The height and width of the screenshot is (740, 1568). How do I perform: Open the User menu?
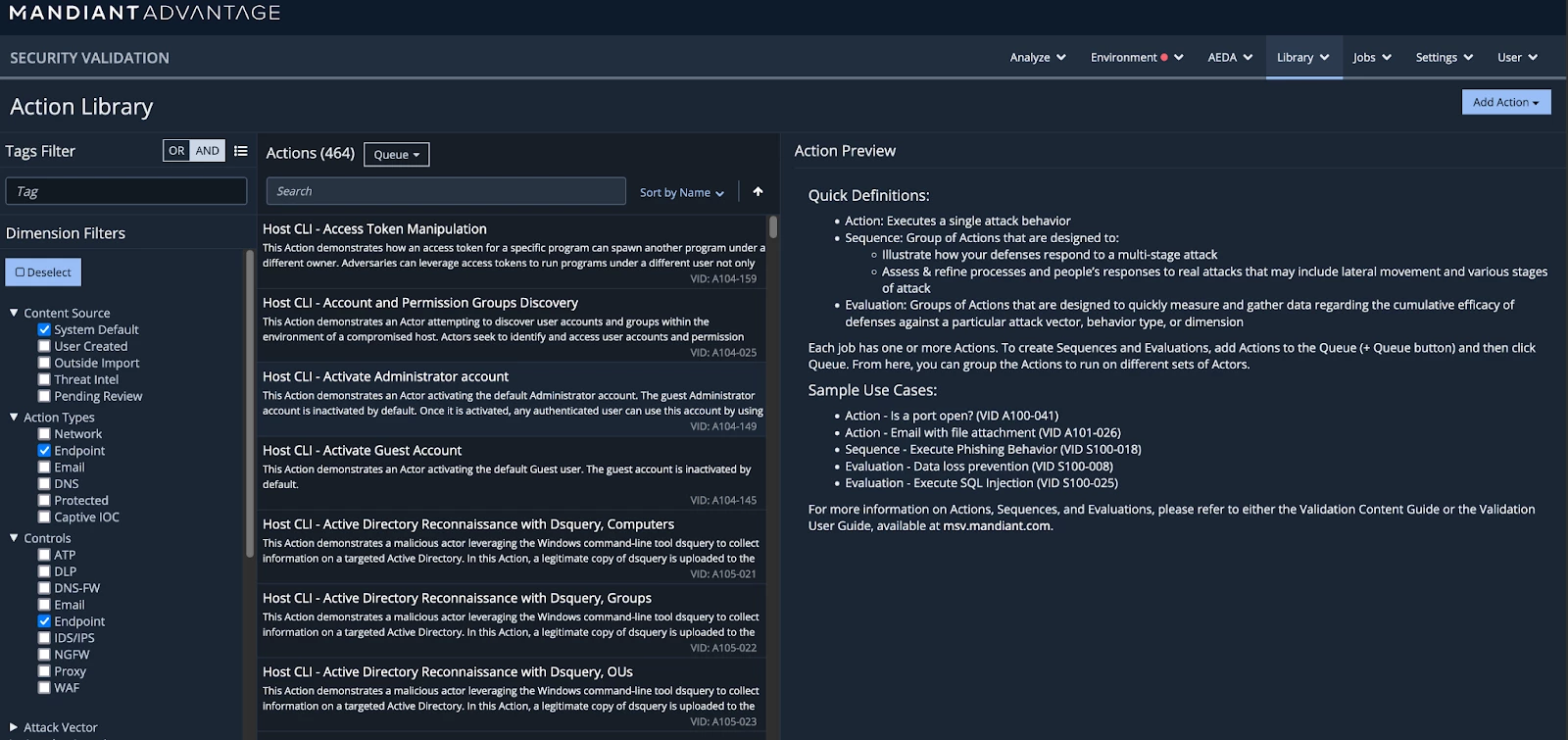pos(1517,58)
